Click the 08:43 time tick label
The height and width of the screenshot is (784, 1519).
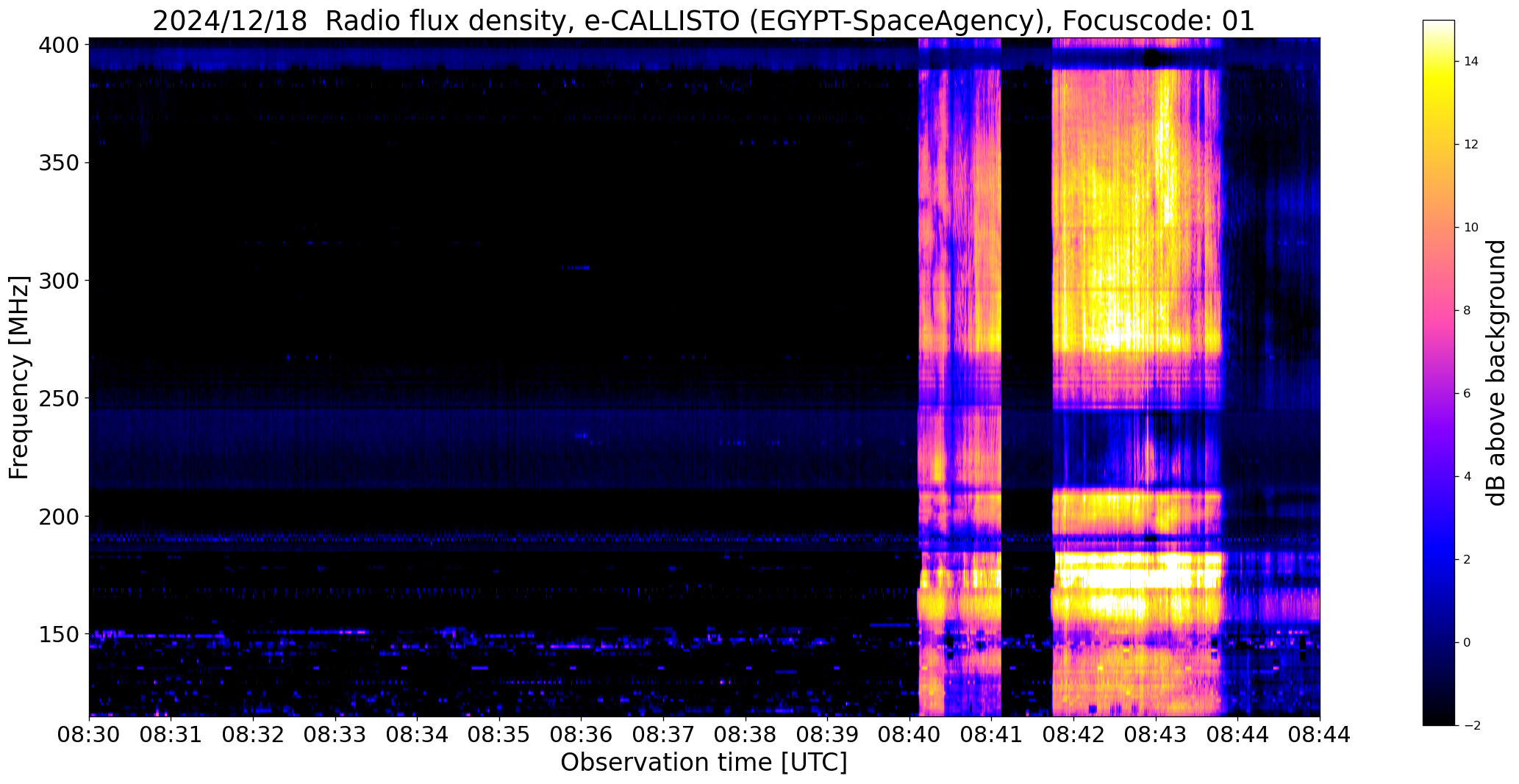(1156, 736)
